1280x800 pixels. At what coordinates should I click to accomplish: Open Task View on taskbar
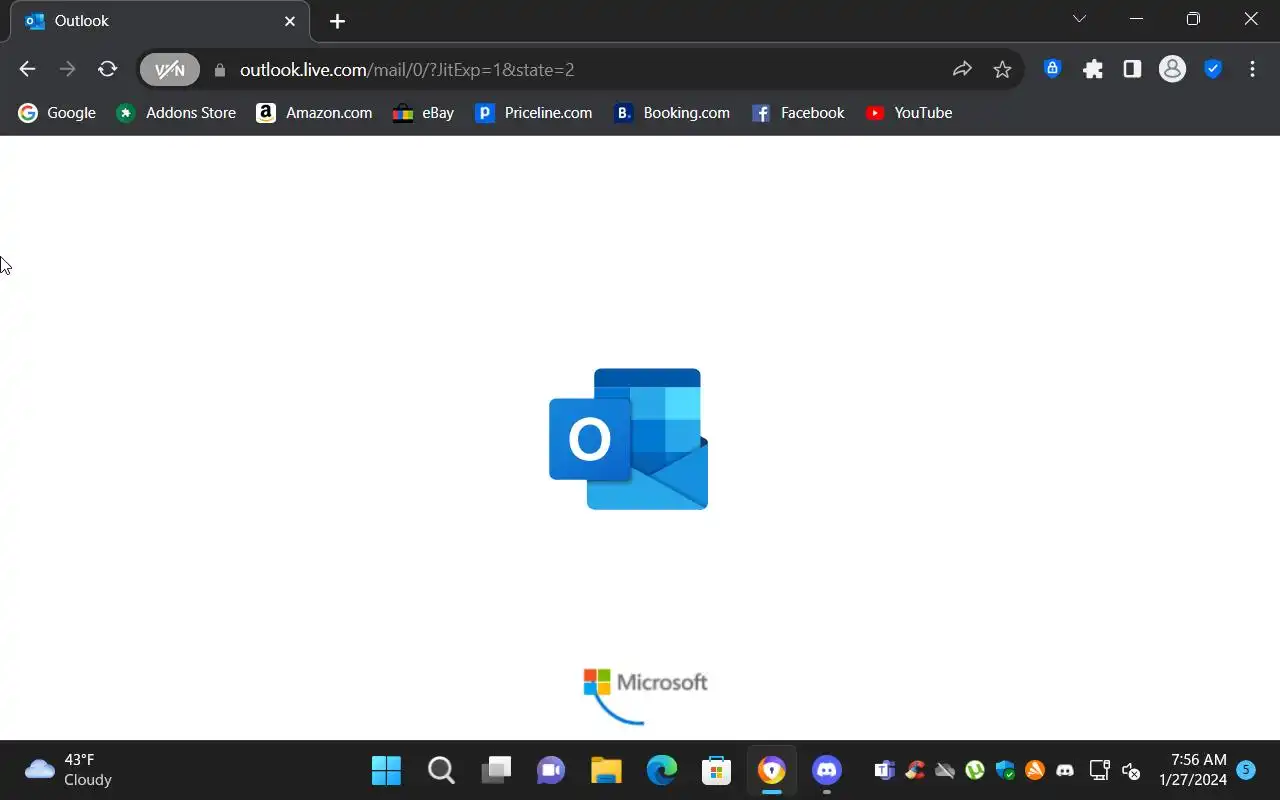(496, 770)
